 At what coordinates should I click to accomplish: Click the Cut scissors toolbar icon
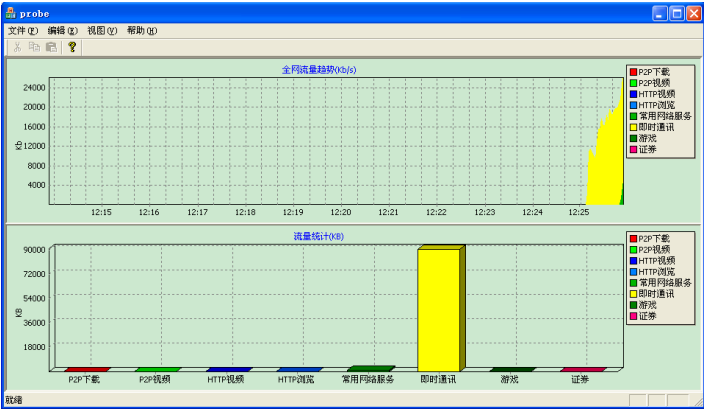(x=17, y=47)
